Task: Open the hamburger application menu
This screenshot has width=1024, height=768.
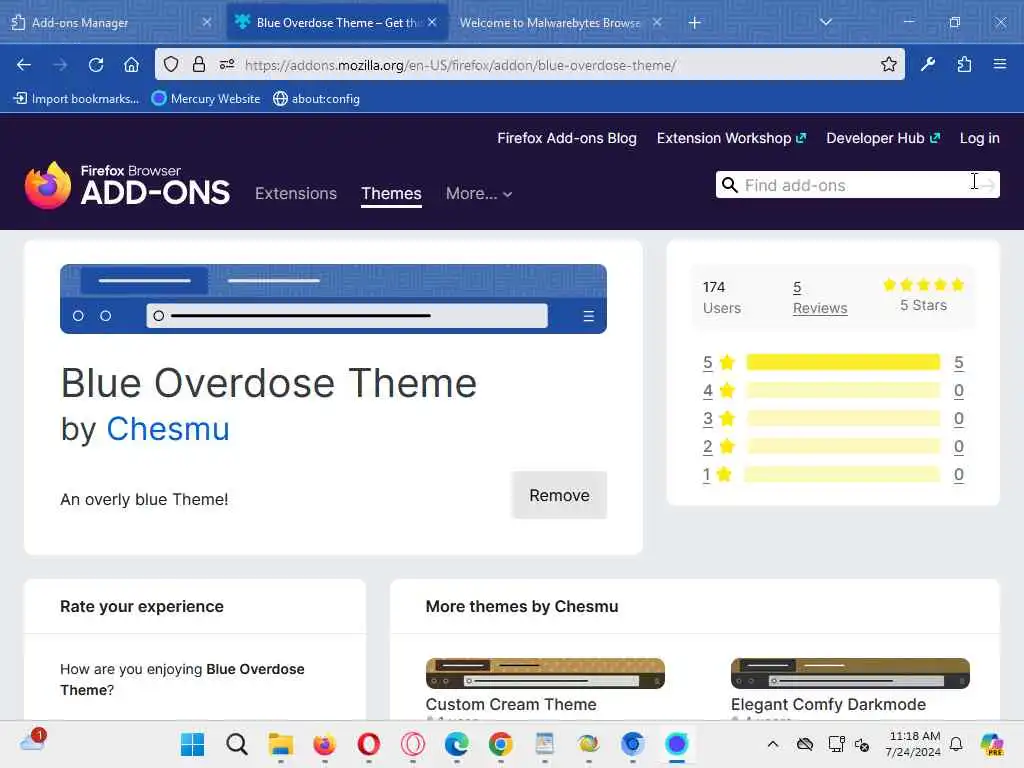Action: [x=1000, y=65]
